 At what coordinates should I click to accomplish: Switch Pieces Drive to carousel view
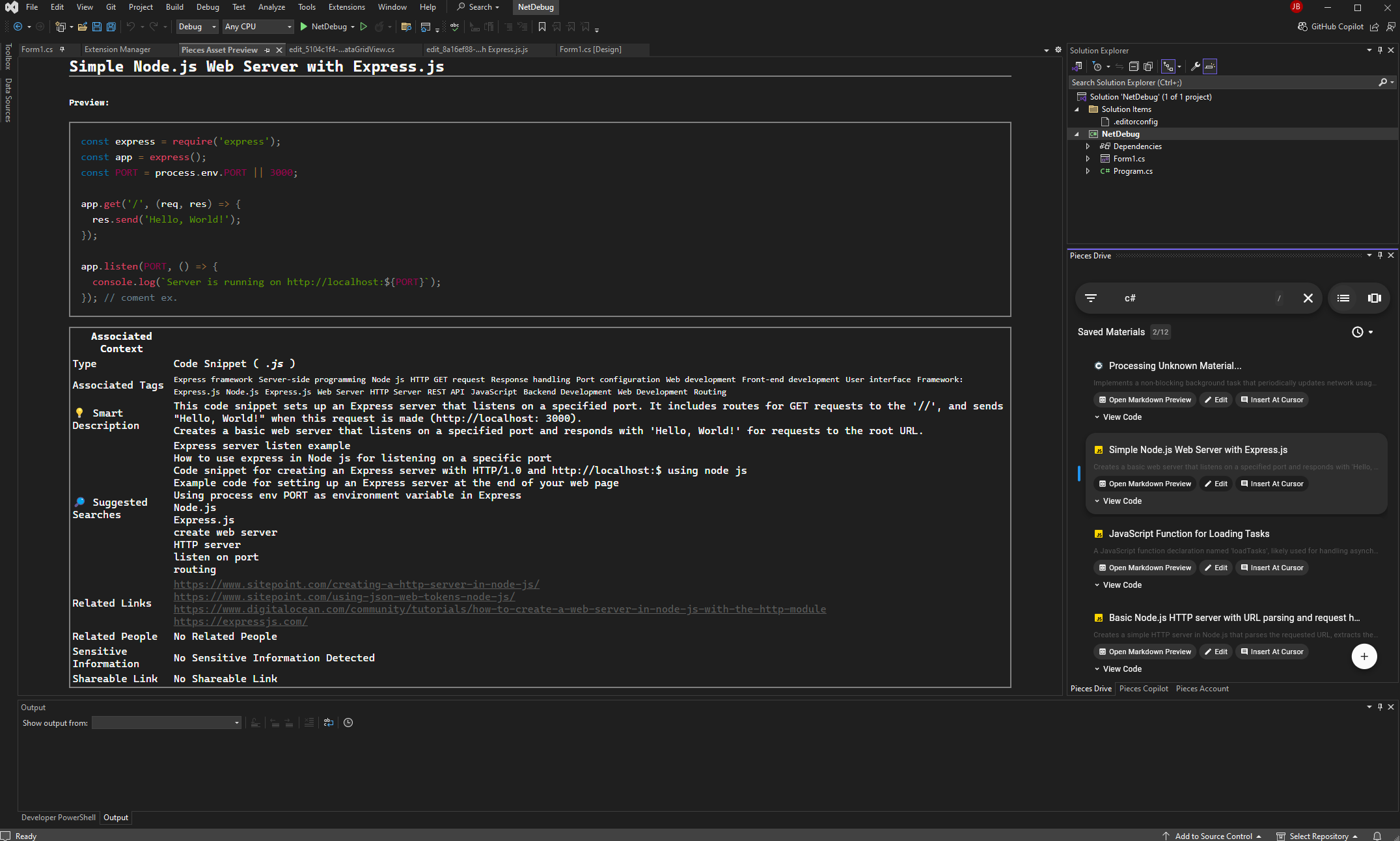pyautogui.click(x=1374, y=298)
